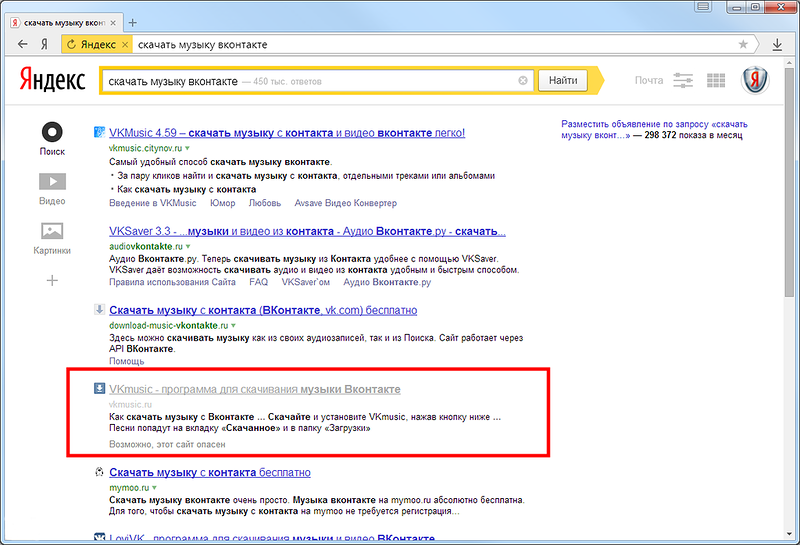
Task: Open a new browser tab
Action: (133, 22)
